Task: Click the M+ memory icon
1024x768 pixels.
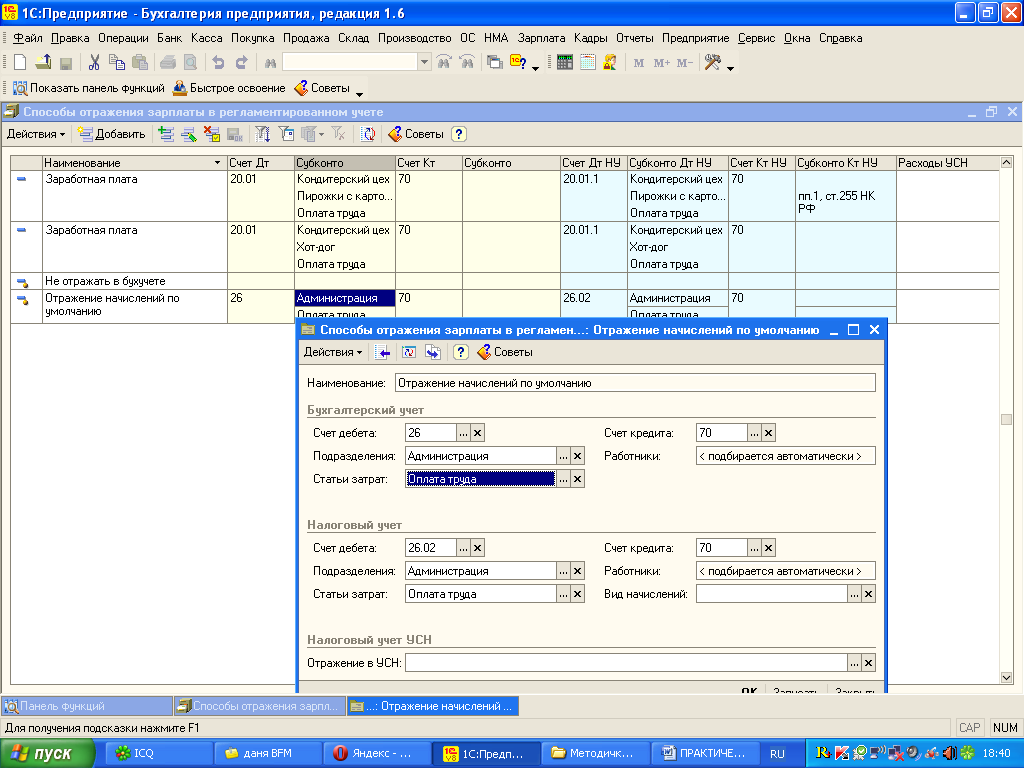Action: pos(662,63)
